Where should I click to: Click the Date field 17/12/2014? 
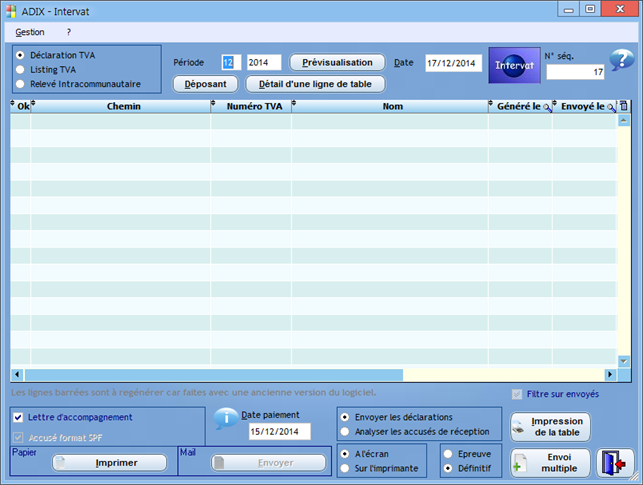tap(453, 63)
